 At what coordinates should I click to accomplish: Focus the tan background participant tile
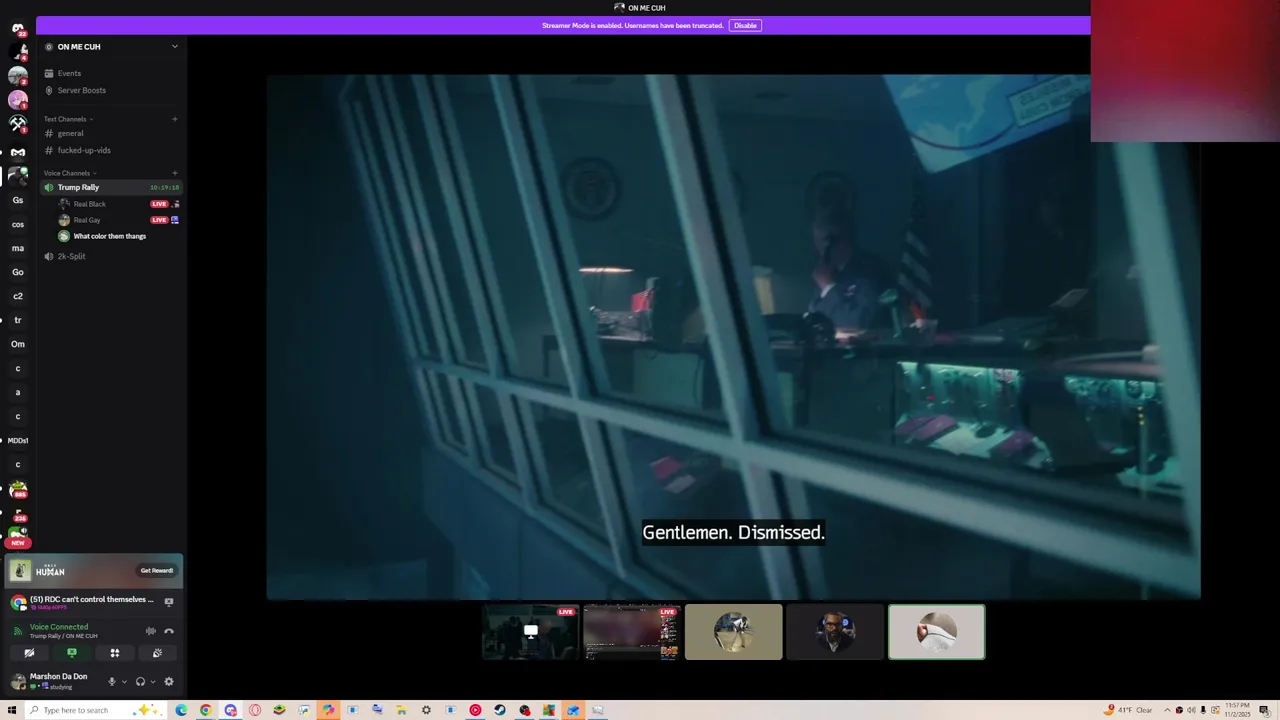coord(734,632)
